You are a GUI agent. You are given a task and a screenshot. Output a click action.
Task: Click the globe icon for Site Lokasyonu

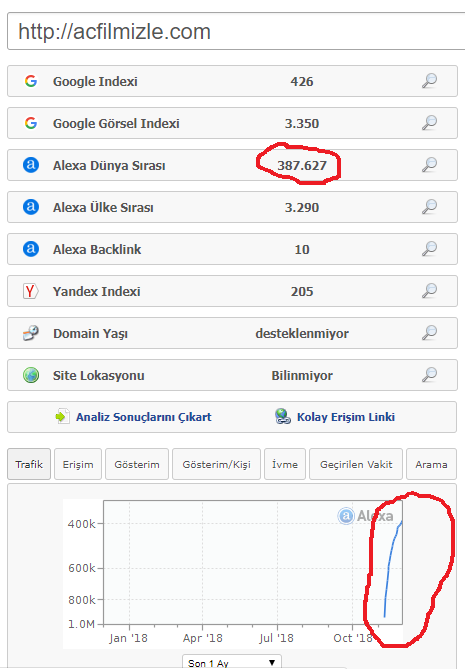tap(31, 375)
